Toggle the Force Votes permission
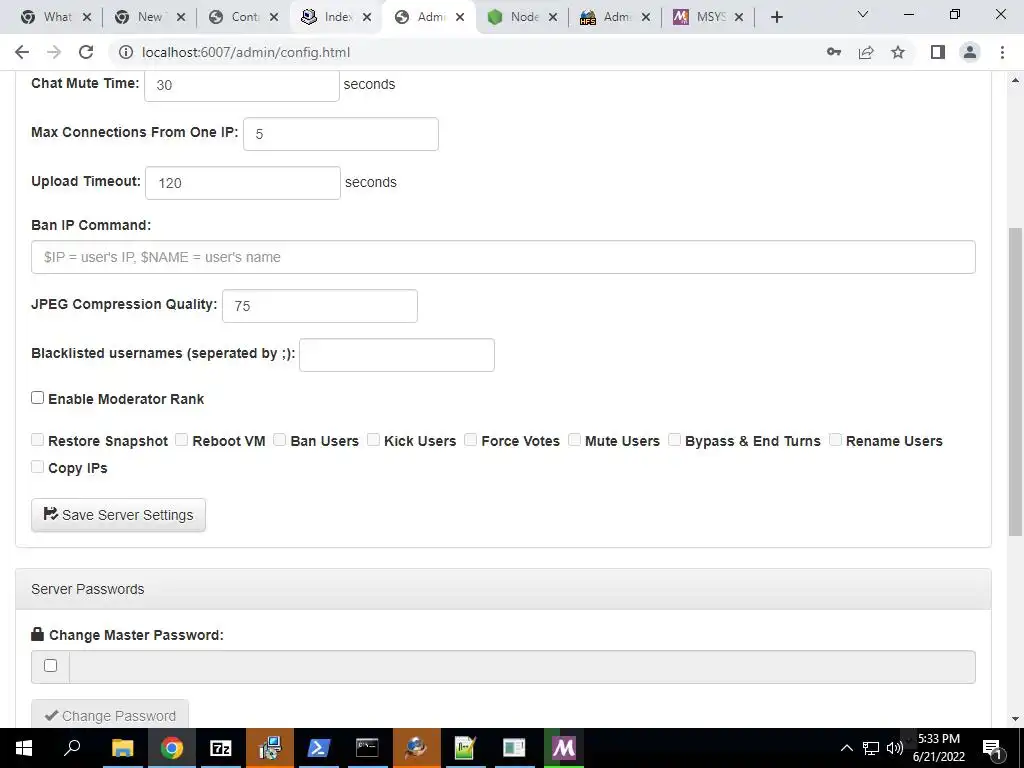The width and height of the screenshot is (1024, 768). pos(470,440)
